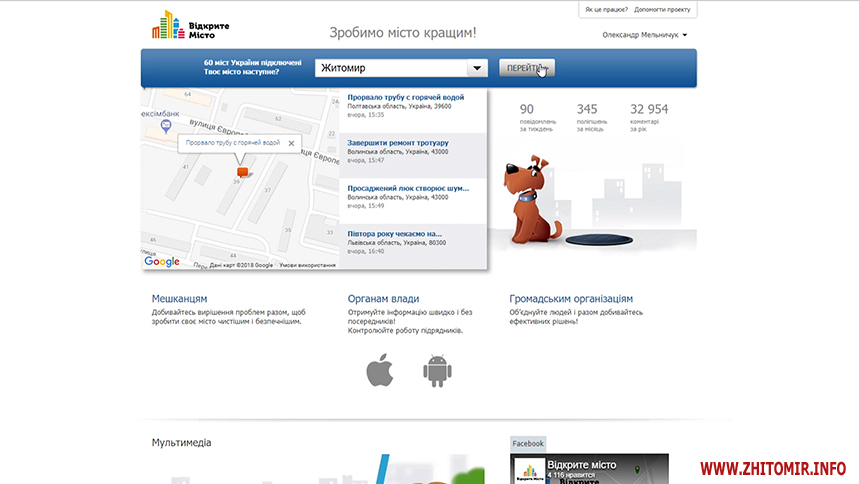The height and width of the screenshot is (484, 859).
Task: Open report Прорвало трубу с горячей водой
Action: tap(405, 98)
